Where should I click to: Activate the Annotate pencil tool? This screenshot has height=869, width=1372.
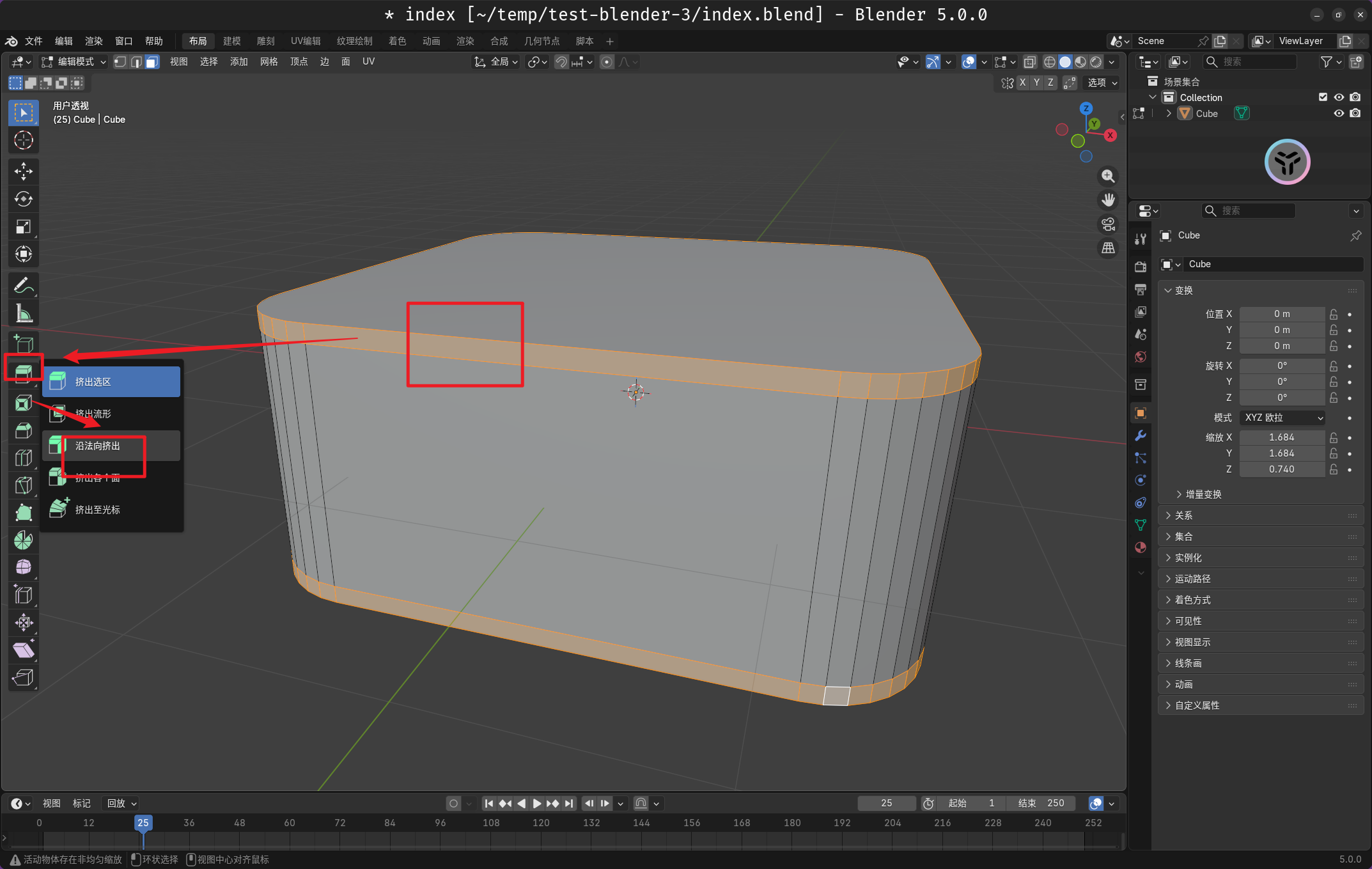coord(24,285)
